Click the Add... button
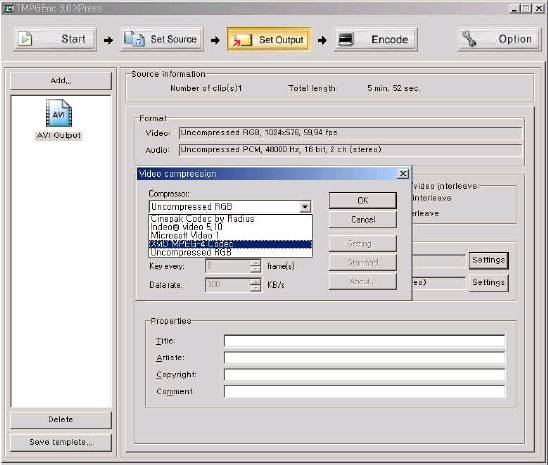 tap(61, 81)
